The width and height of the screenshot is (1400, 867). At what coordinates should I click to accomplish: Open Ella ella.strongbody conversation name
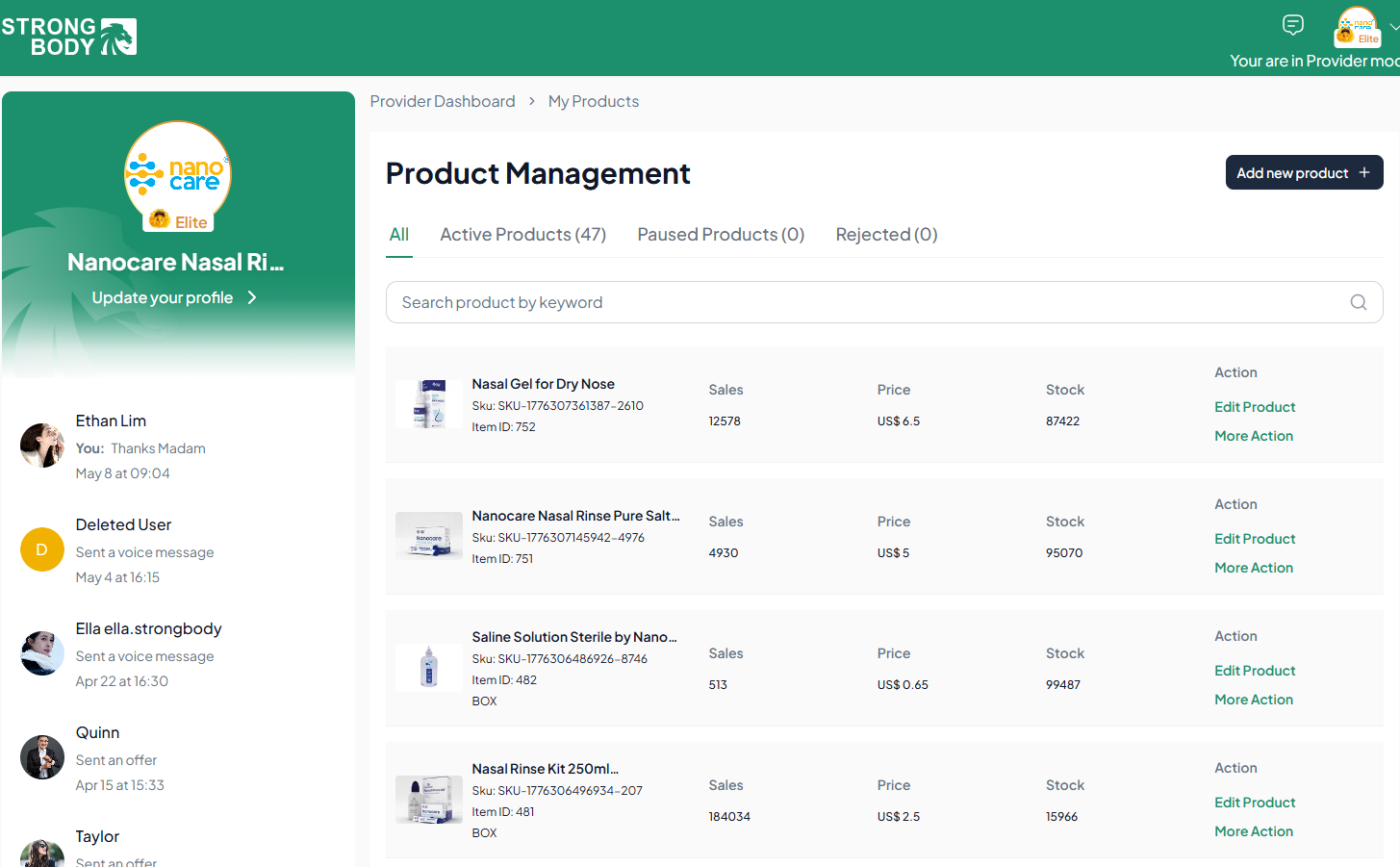click(x=148, y=628)
